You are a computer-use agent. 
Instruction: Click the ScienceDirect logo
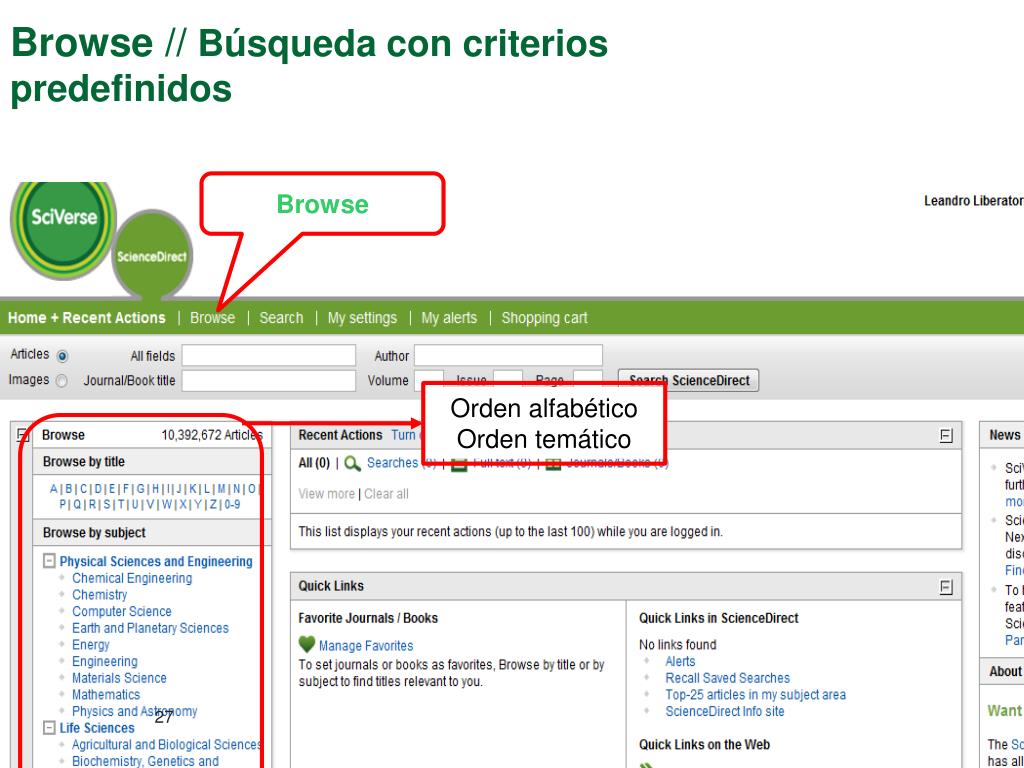[152, 255]
